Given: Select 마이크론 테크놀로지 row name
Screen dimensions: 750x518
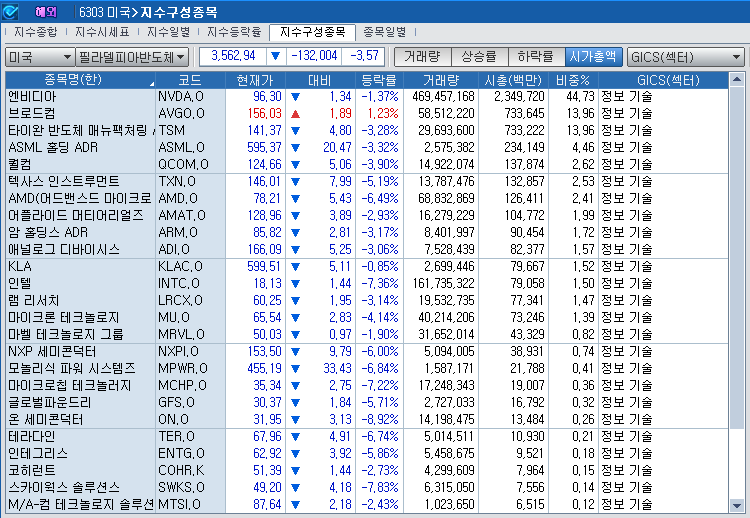Looking at the screenshot, I should tap(64, 318).
